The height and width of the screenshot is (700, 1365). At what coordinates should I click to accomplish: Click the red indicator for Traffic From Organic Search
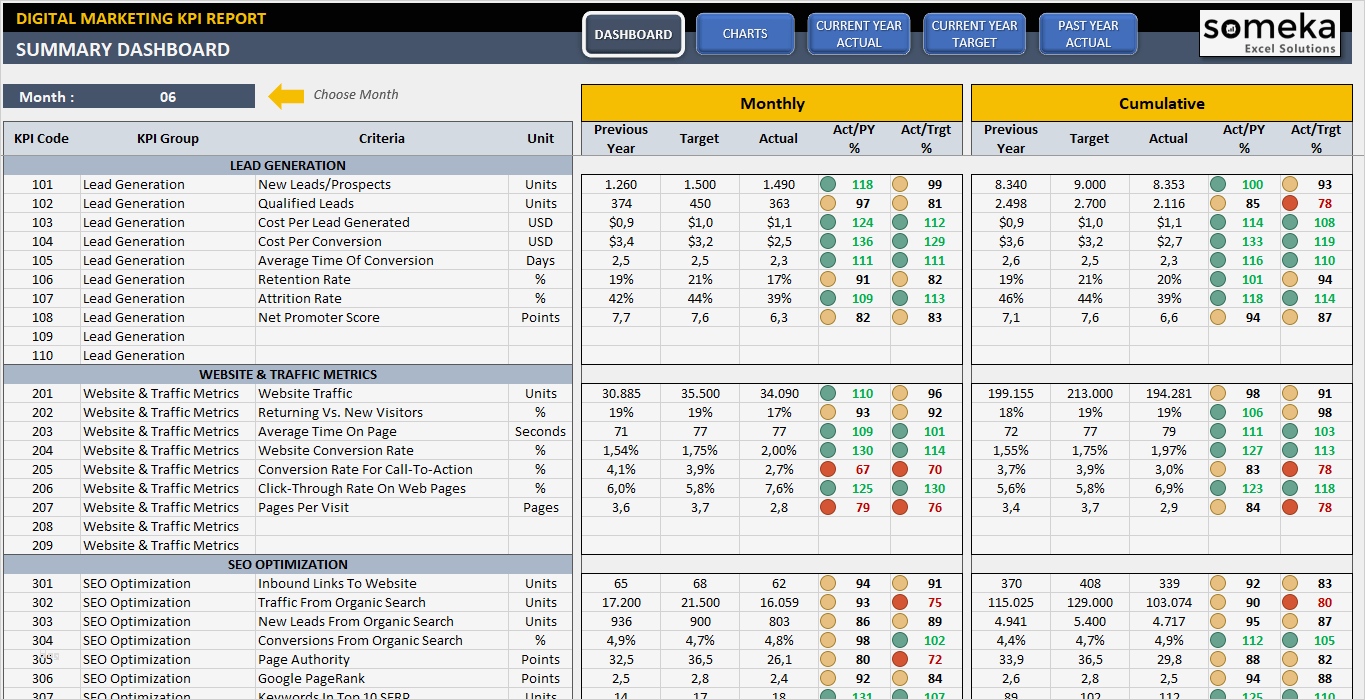(900, 602)
